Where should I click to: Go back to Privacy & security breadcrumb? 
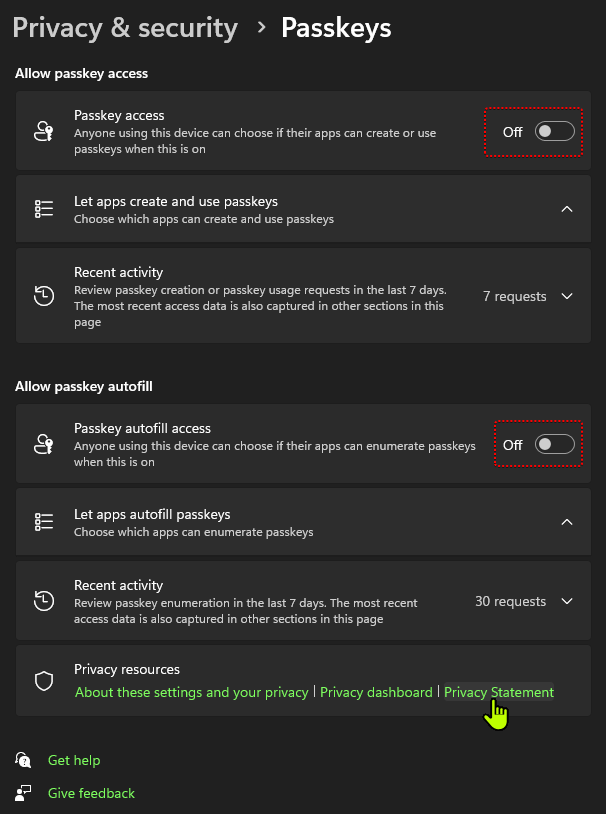tap(125, 28)
